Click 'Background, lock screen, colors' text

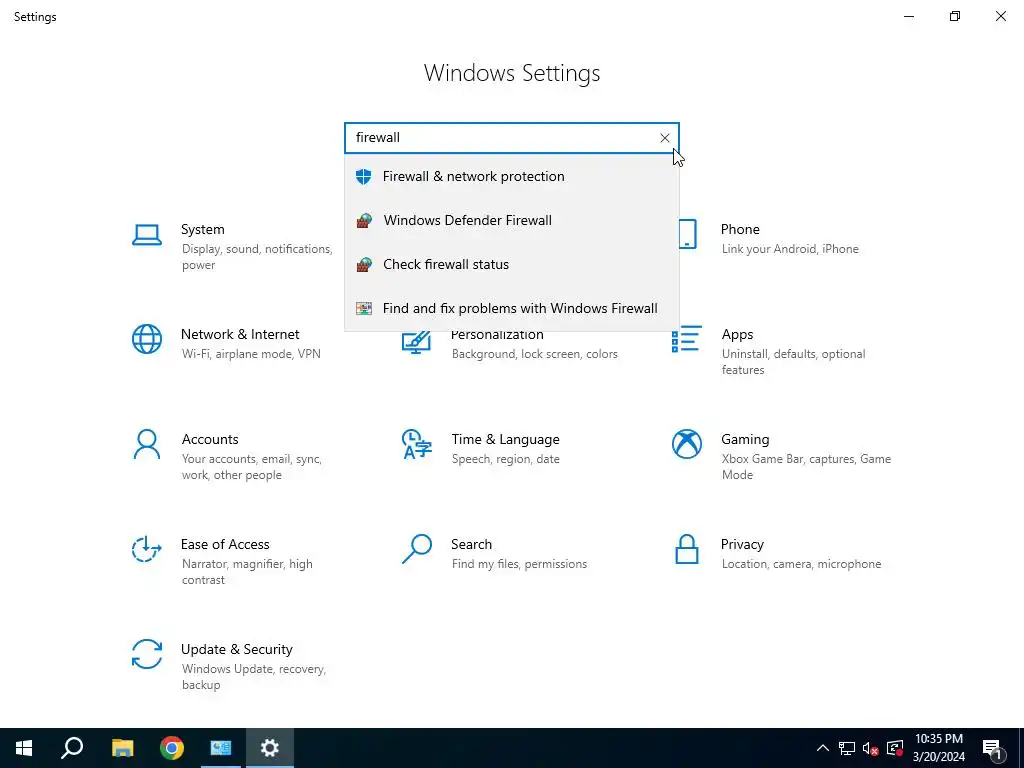click(x=535, y=354)
